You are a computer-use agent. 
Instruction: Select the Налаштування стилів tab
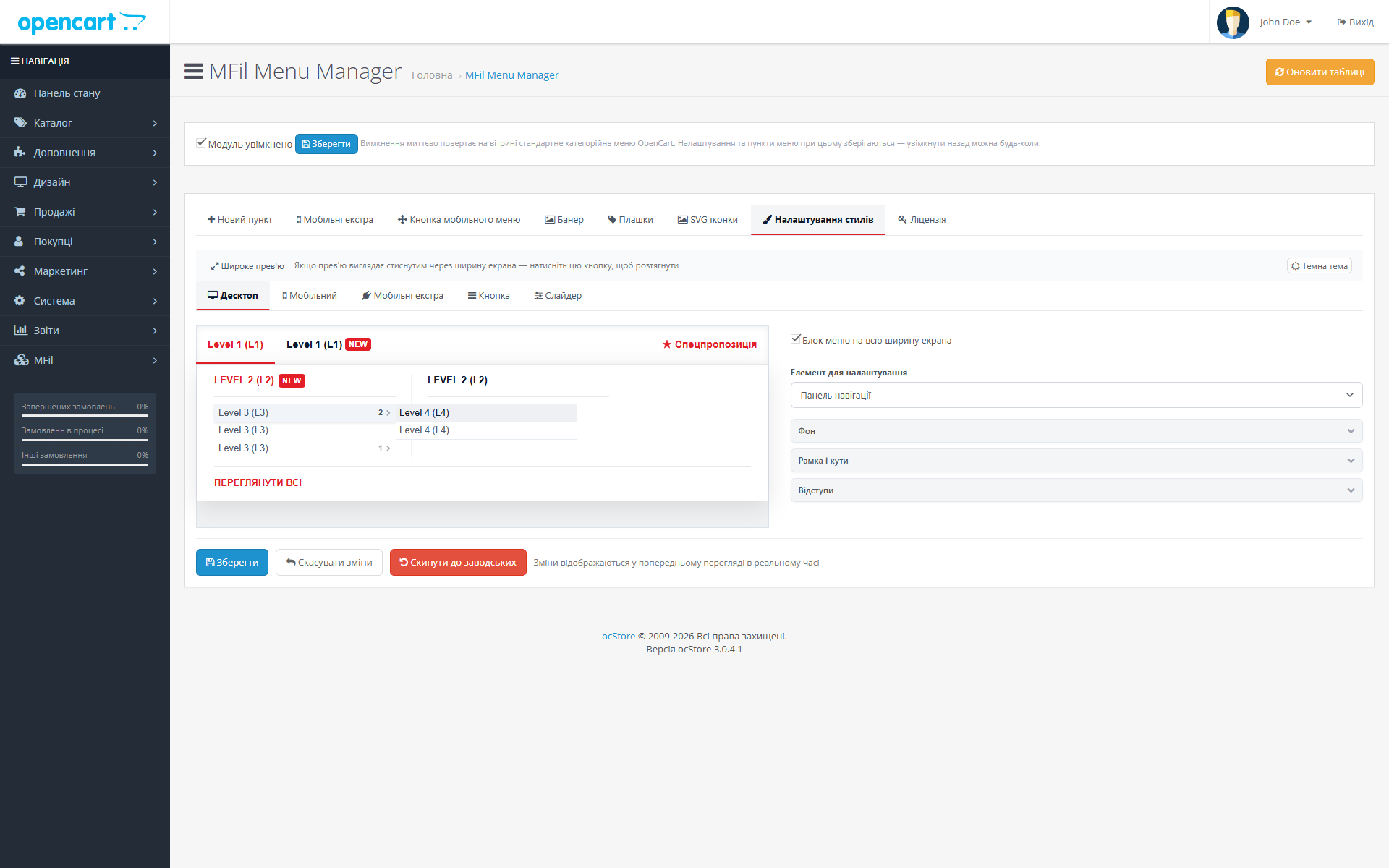coord(818,220)
